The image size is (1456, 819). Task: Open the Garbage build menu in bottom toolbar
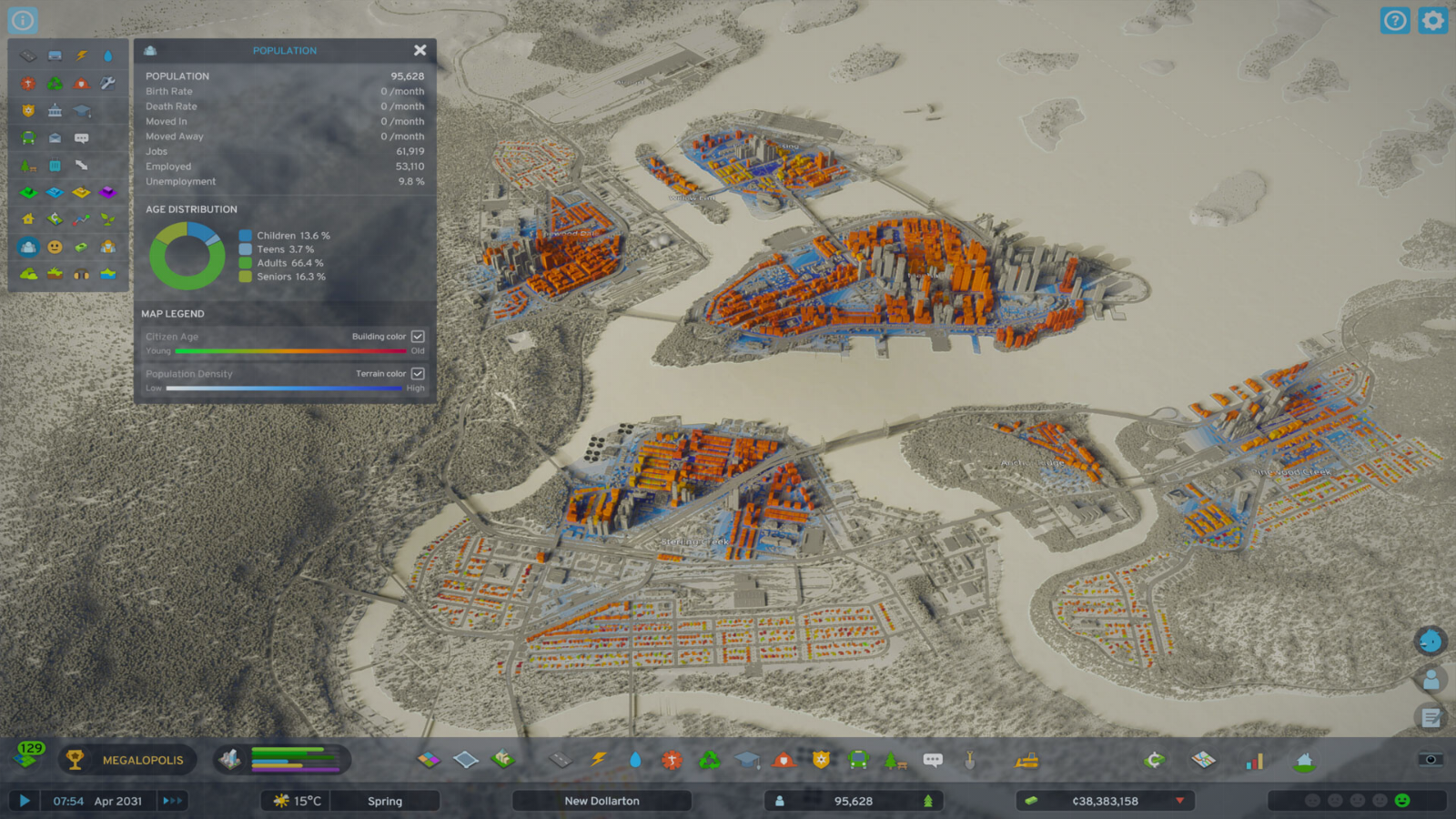[709, 760]
